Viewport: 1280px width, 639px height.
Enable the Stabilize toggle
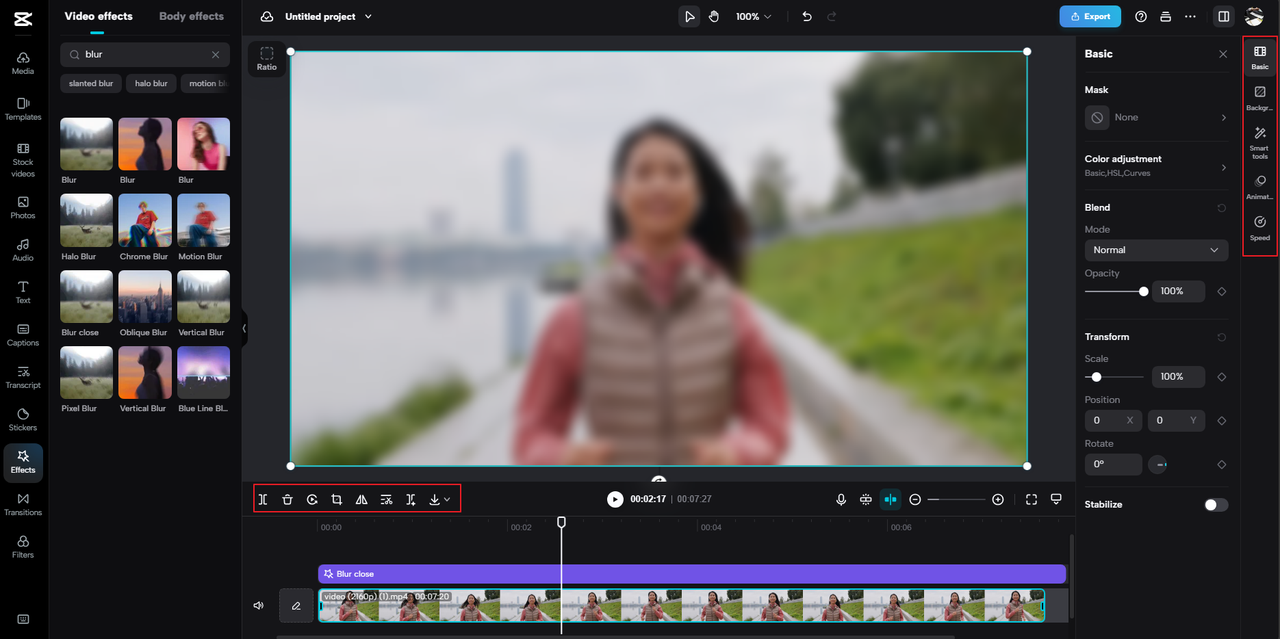pyautogui.click(x=1216, y=505)
